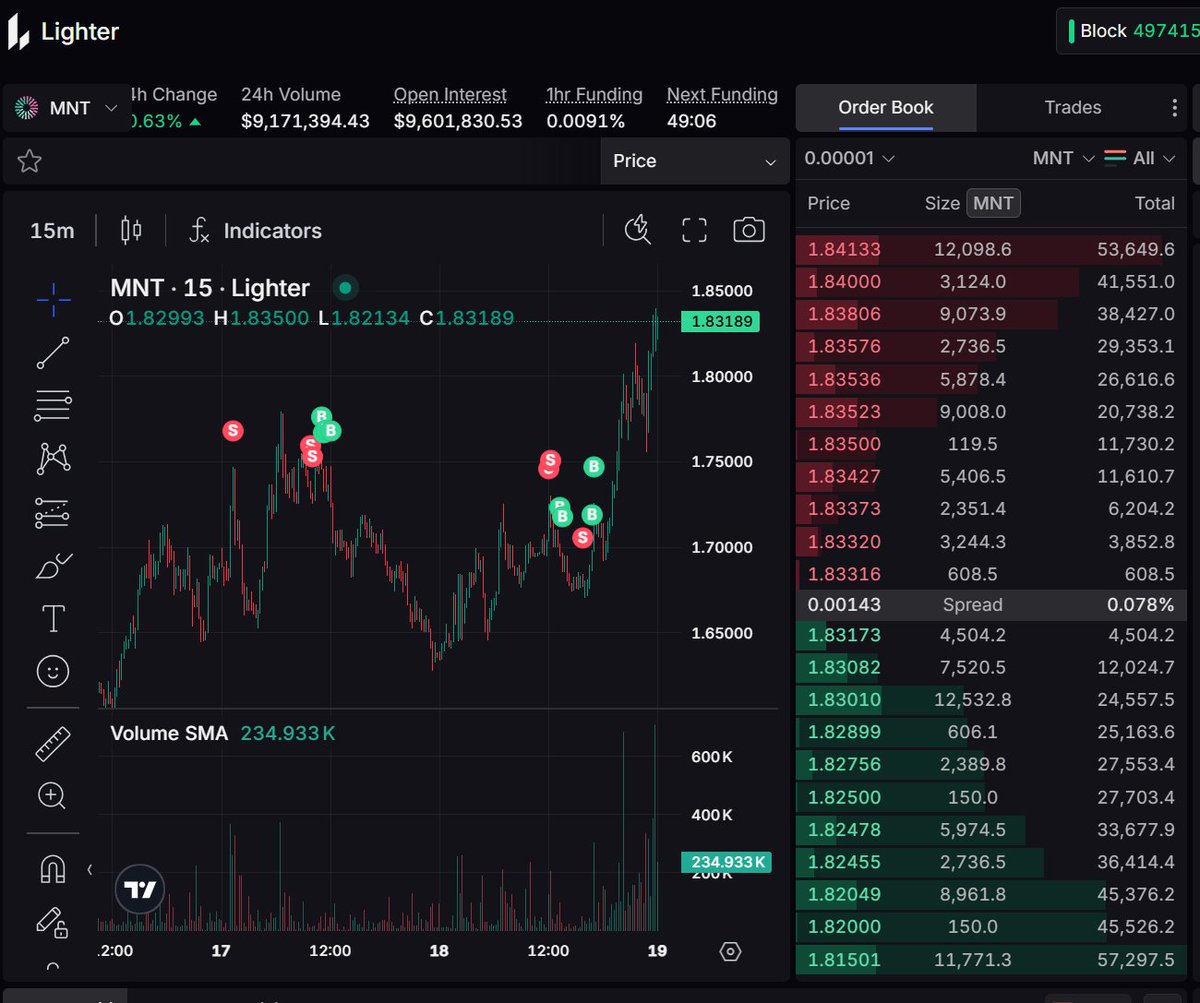Open the order book three-dot menu
This screenshot has width=1200, height=1003.
(x=1175, y=108)
